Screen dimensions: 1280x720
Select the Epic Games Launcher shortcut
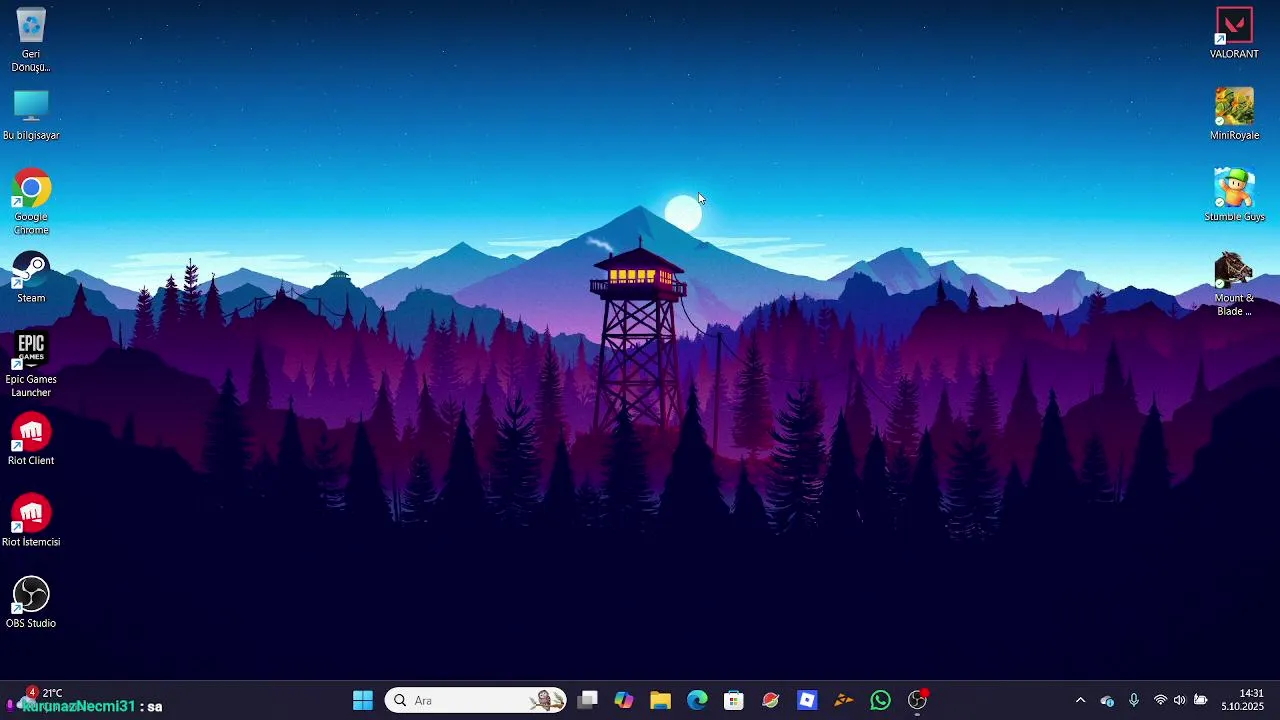pyautogui.click(x=31, y=365)
